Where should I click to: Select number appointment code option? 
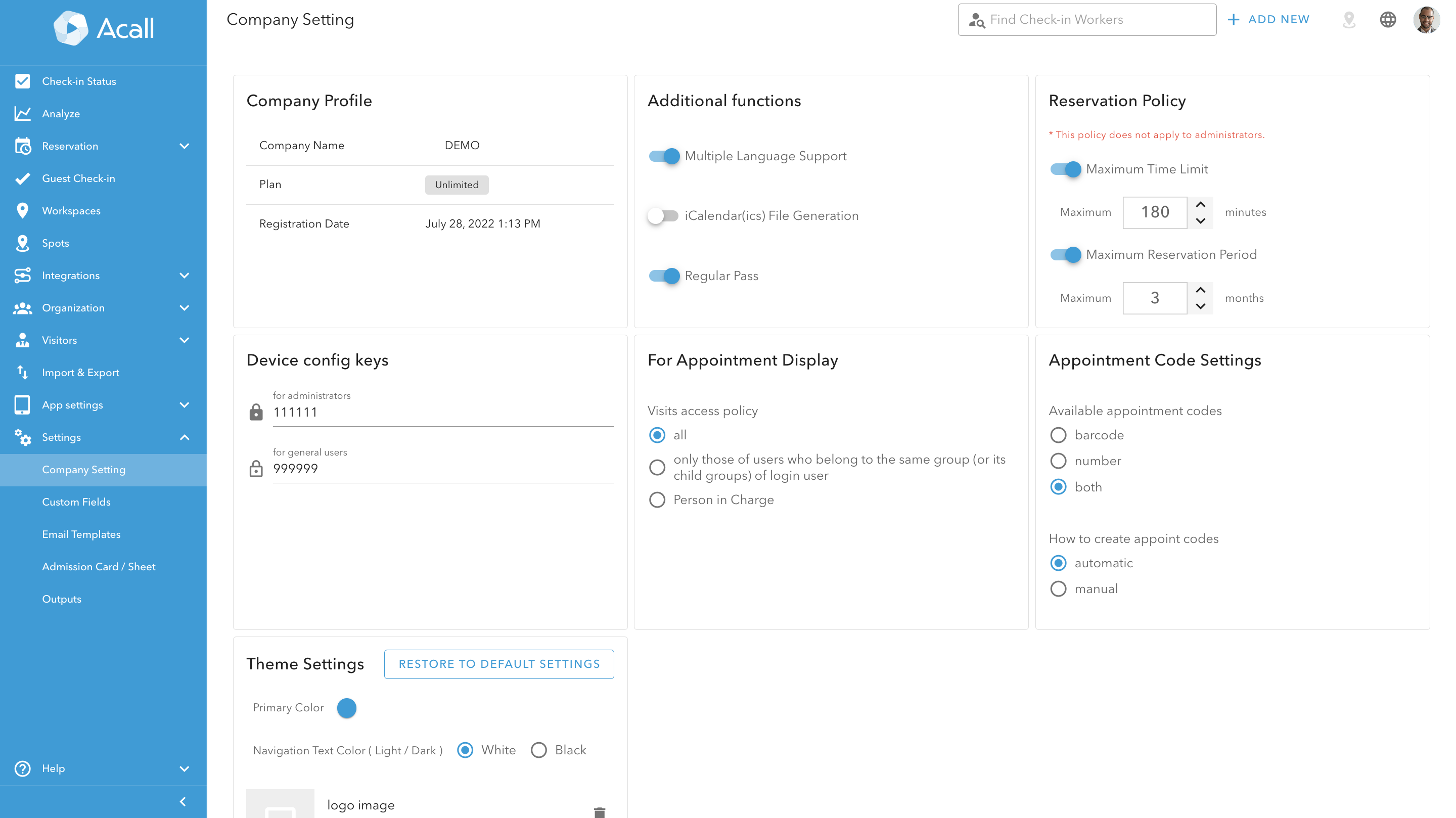(x=1058, y=461)
